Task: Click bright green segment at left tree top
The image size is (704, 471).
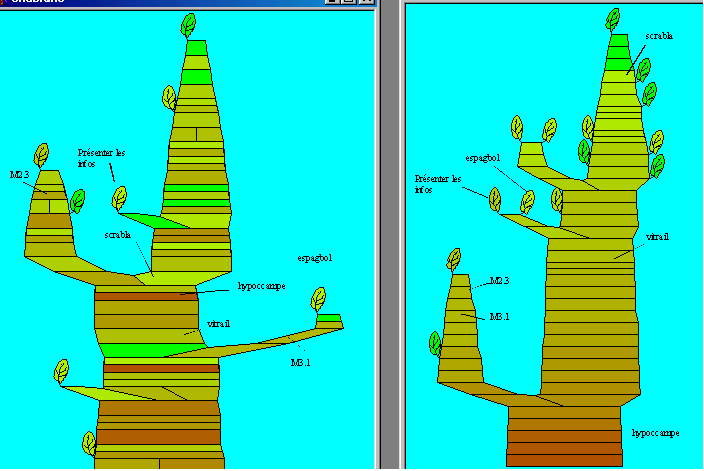Action: point(195,47)
